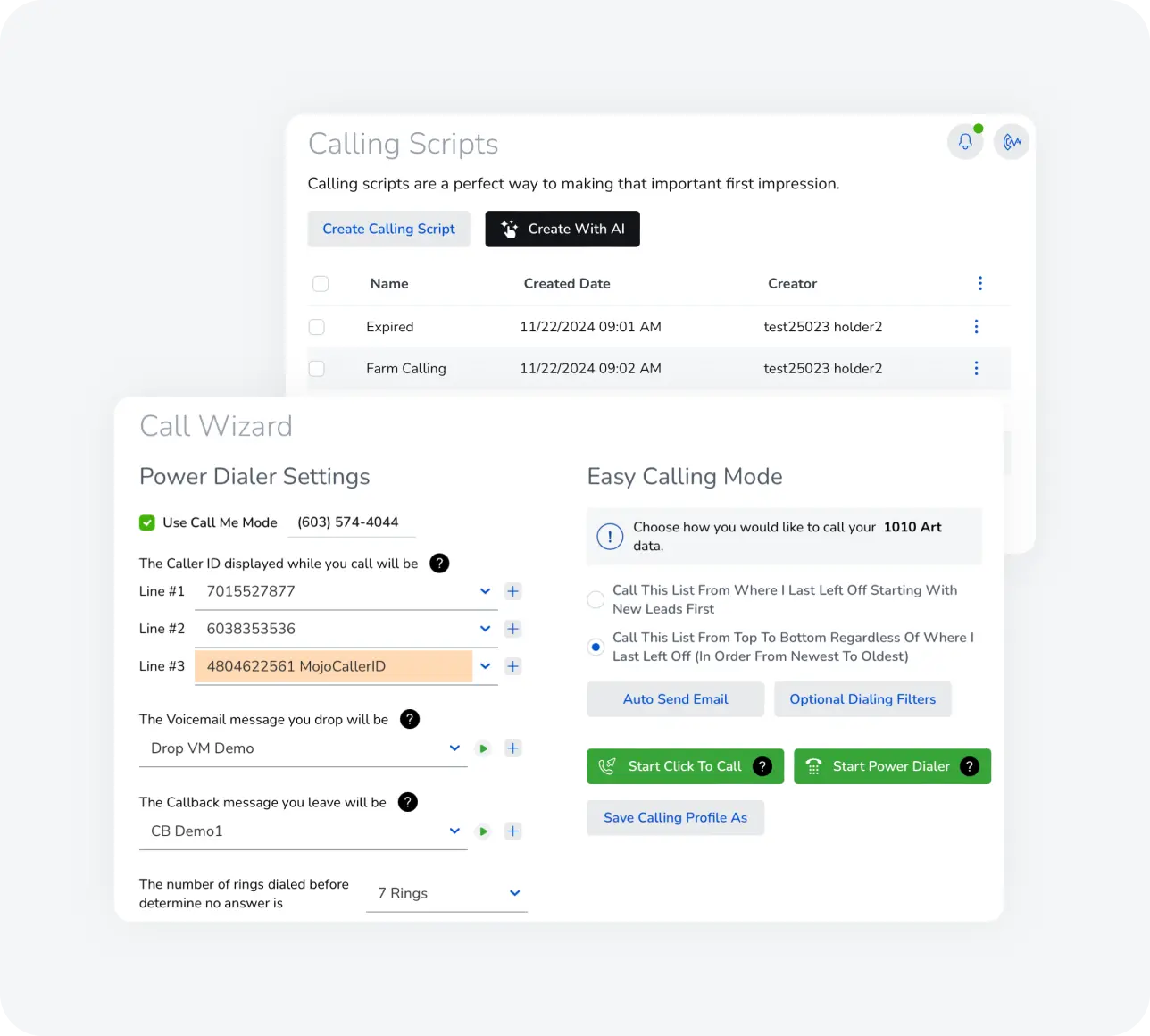
Task: Open the notifications bell icon
Action: coord(965,141)
